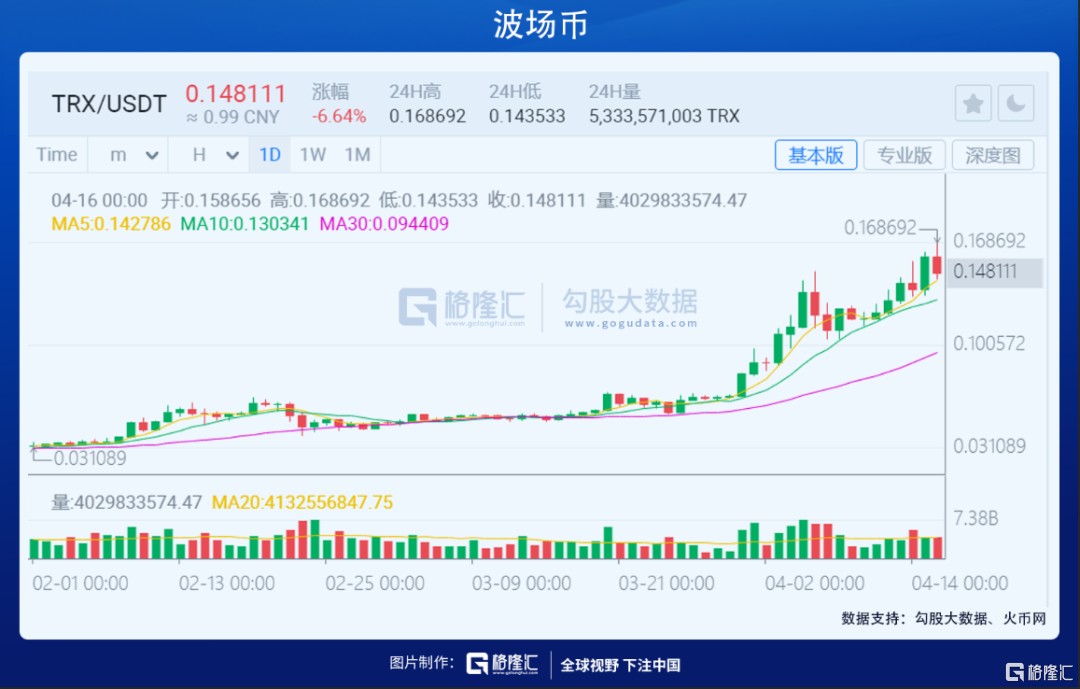This screenshot has width=1080, height=689.
Task: Click the 数据支持 data source credit
Action: tap(944, 618)
